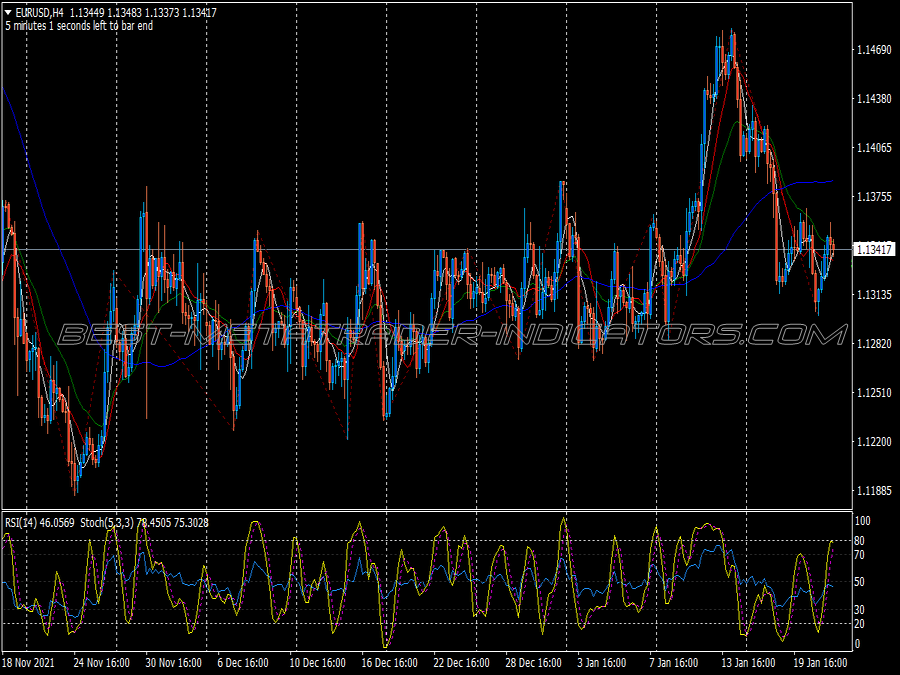Click the 13 Jan 16:00 time label
Viewport: 900px width, 675px height.
[748, 662]
